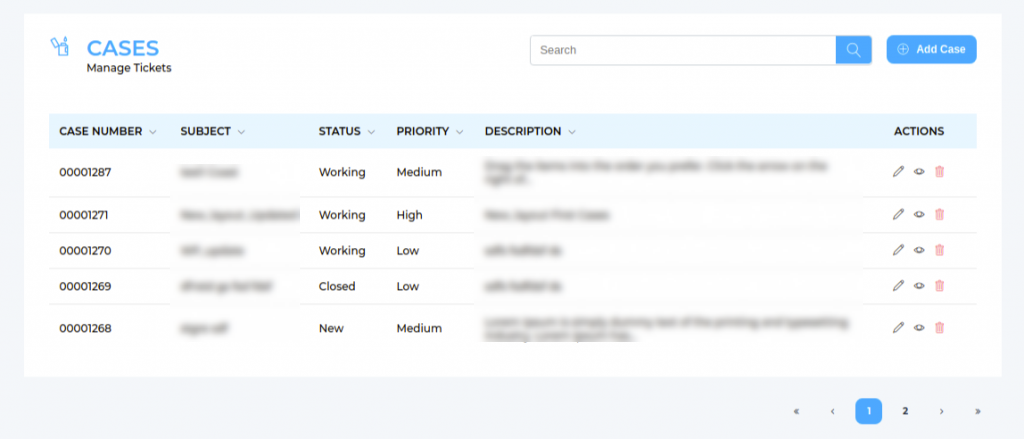Click the magnifier search button
The width and height of the screenshot is (1024, 439).
pyautogui.click(x=853, y=50)
